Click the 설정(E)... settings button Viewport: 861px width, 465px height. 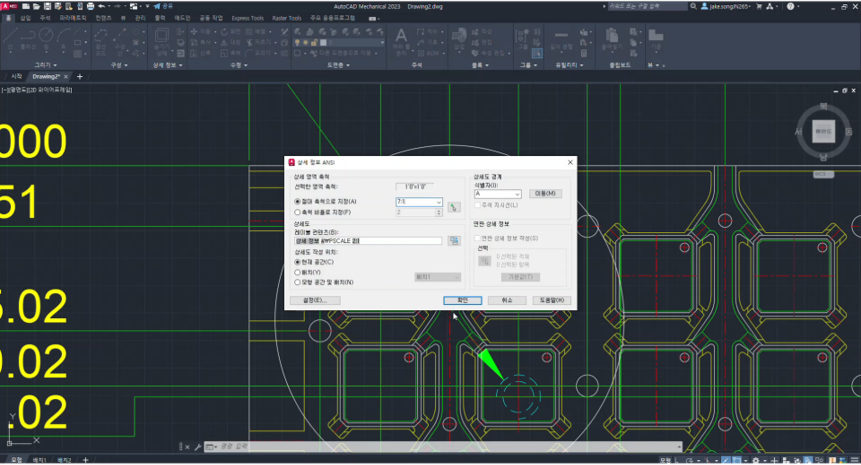click(315, 300)
